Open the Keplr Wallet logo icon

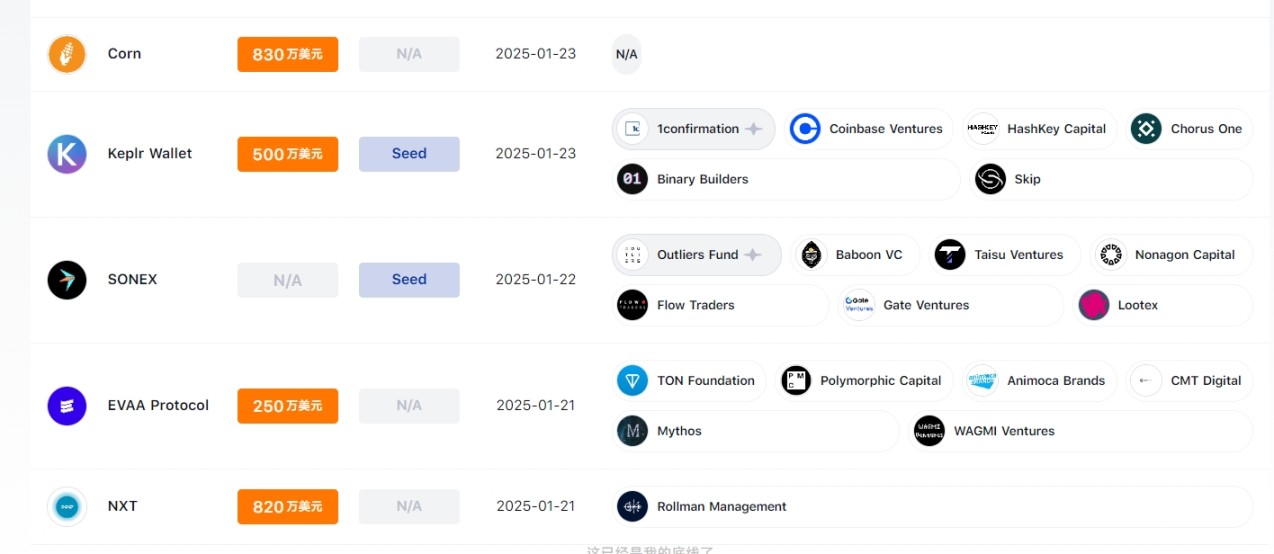[x=67, y=154]
